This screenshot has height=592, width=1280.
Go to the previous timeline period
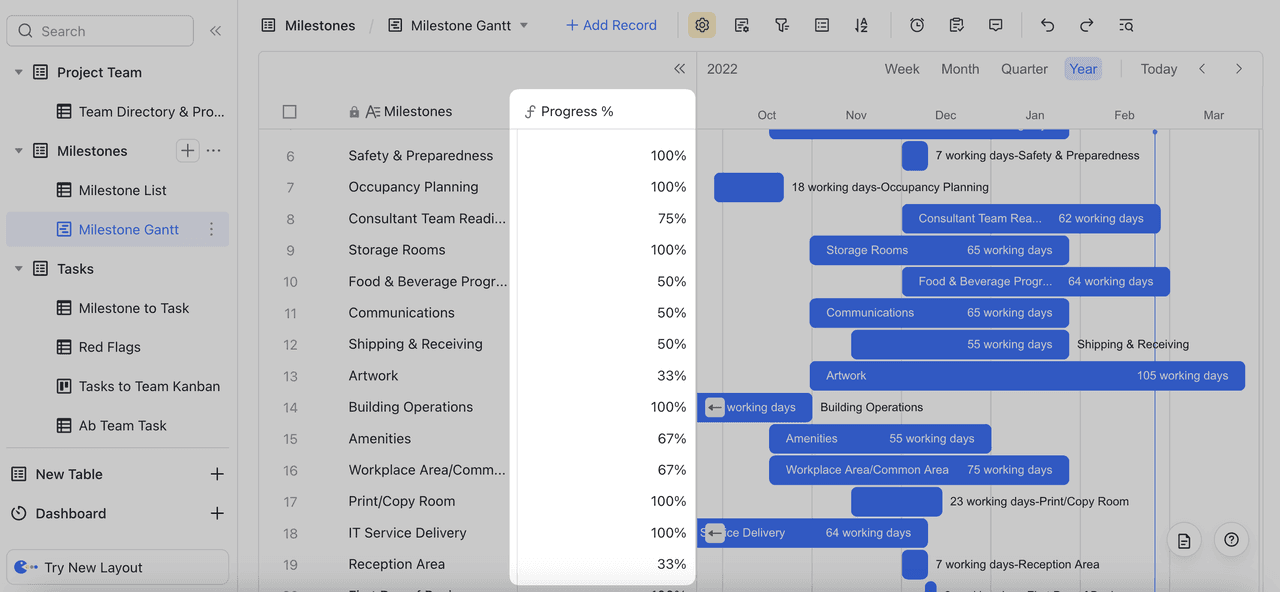click(x=1202, y=69)
